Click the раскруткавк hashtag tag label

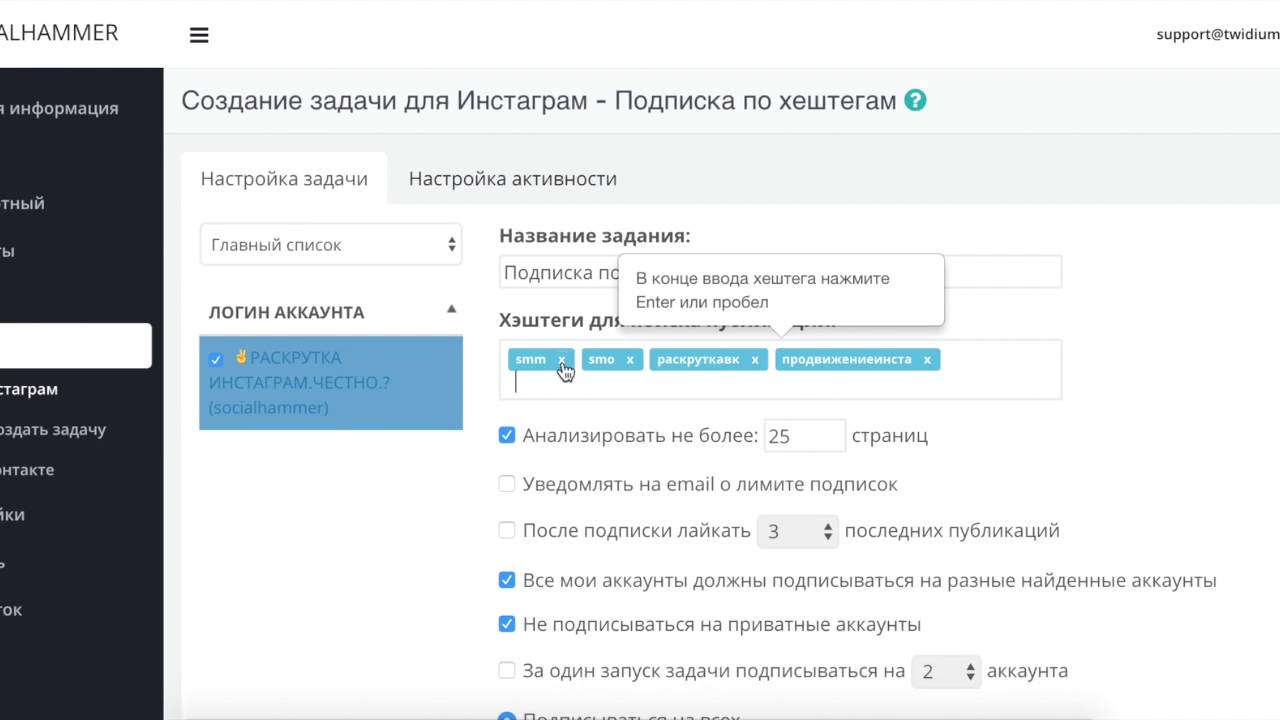[698, 360]
